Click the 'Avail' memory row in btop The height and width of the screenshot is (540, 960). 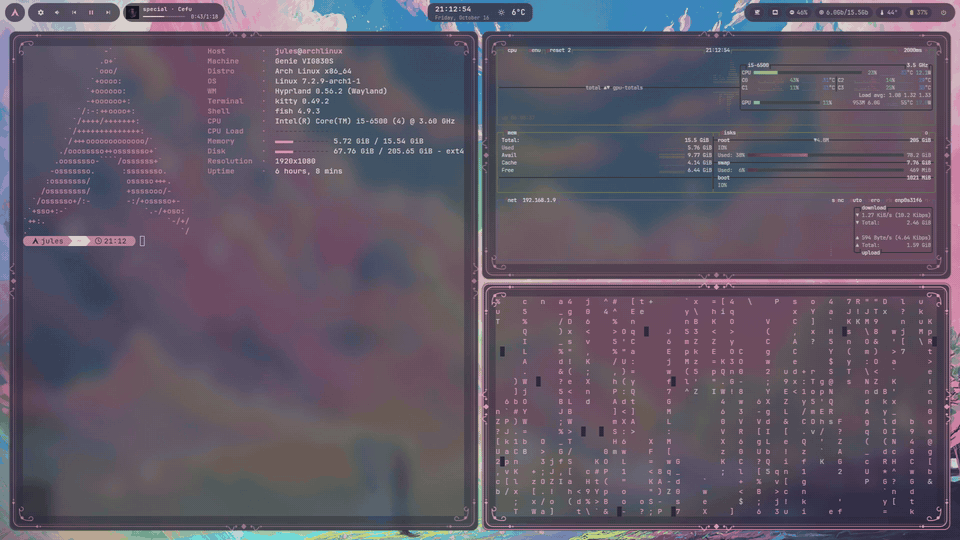(x=606, y=155)
